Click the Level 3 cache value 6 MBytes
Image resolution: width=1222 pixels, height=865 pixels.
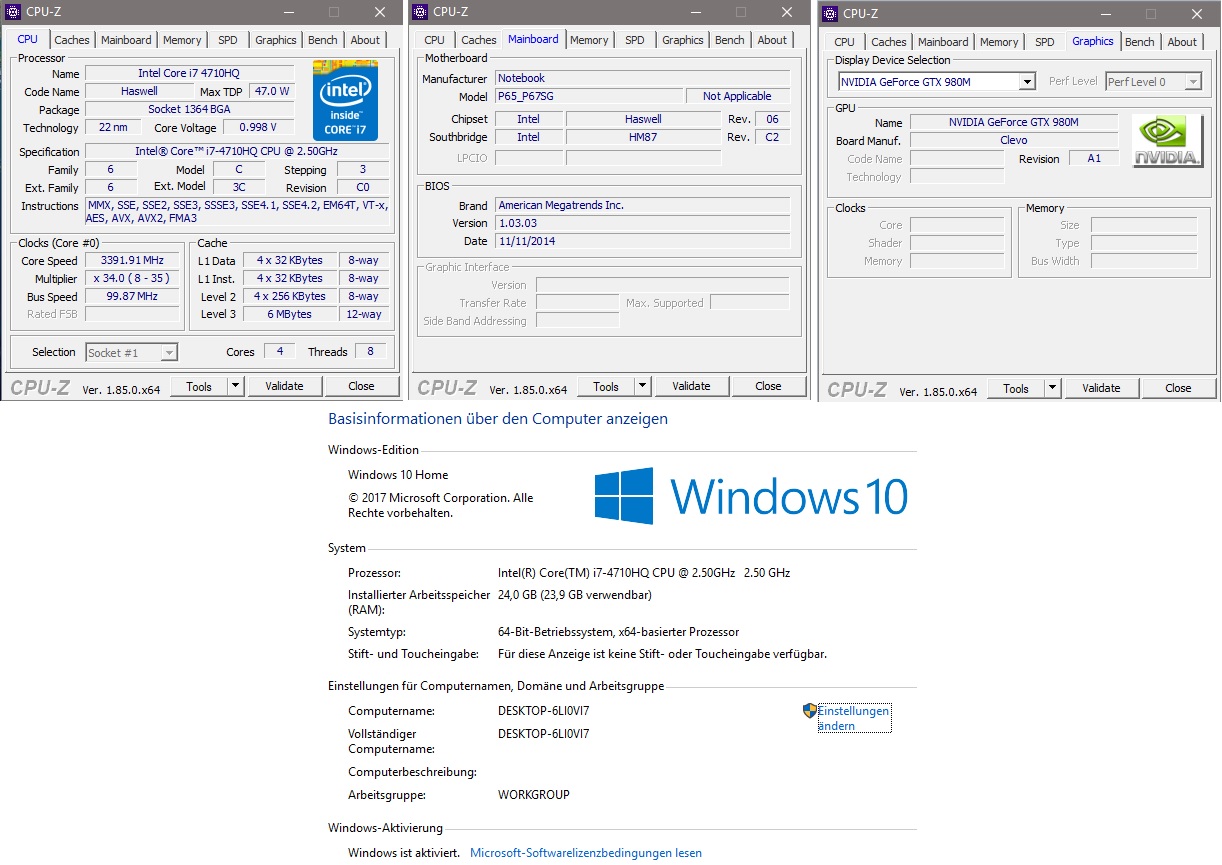tap(290, 314)
